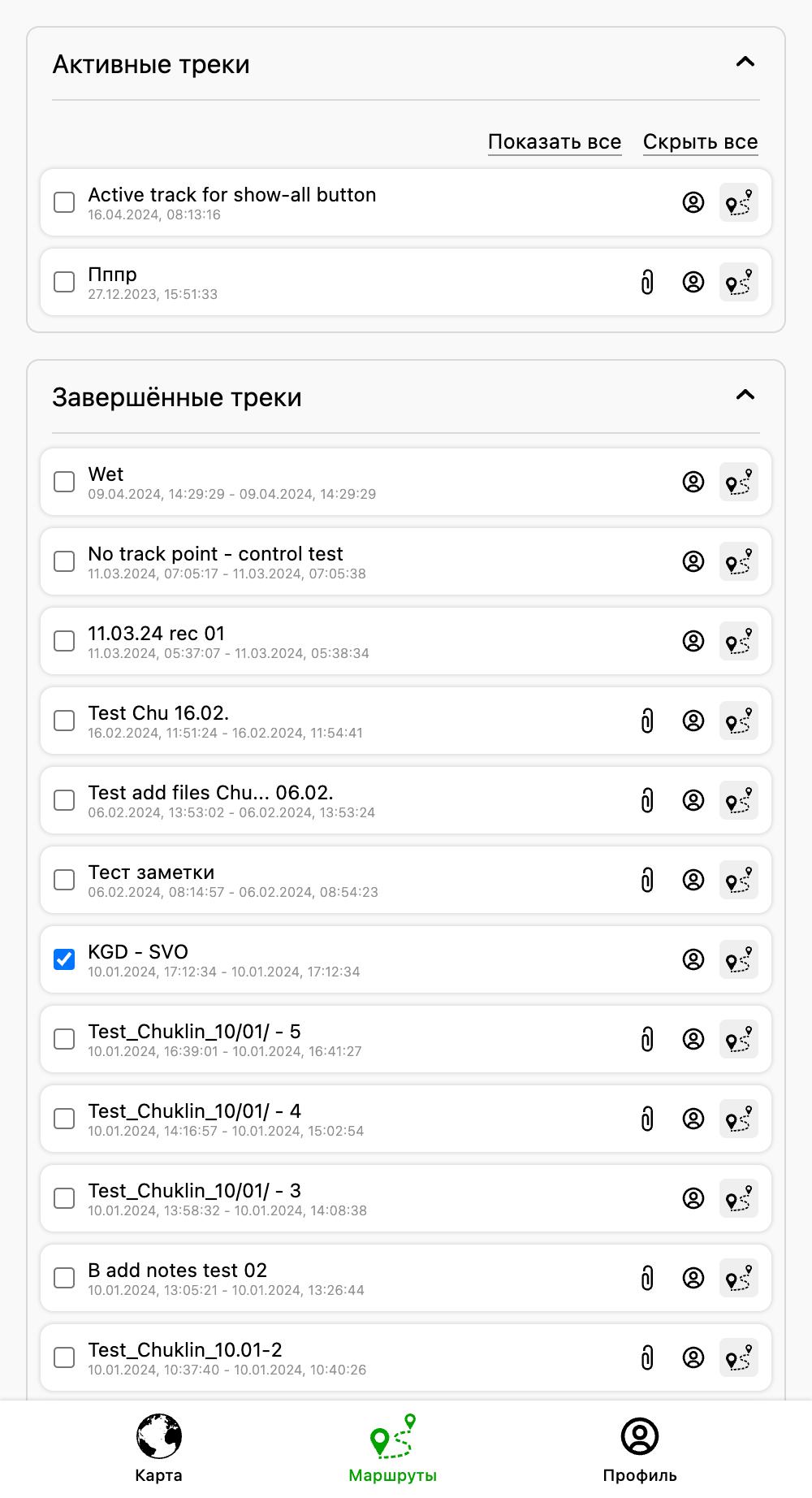Image resolution: width=812 pixels, height=1498 pixels.
Task: Open route icon for Test Chu 16.02.
Action: (739, 721)
